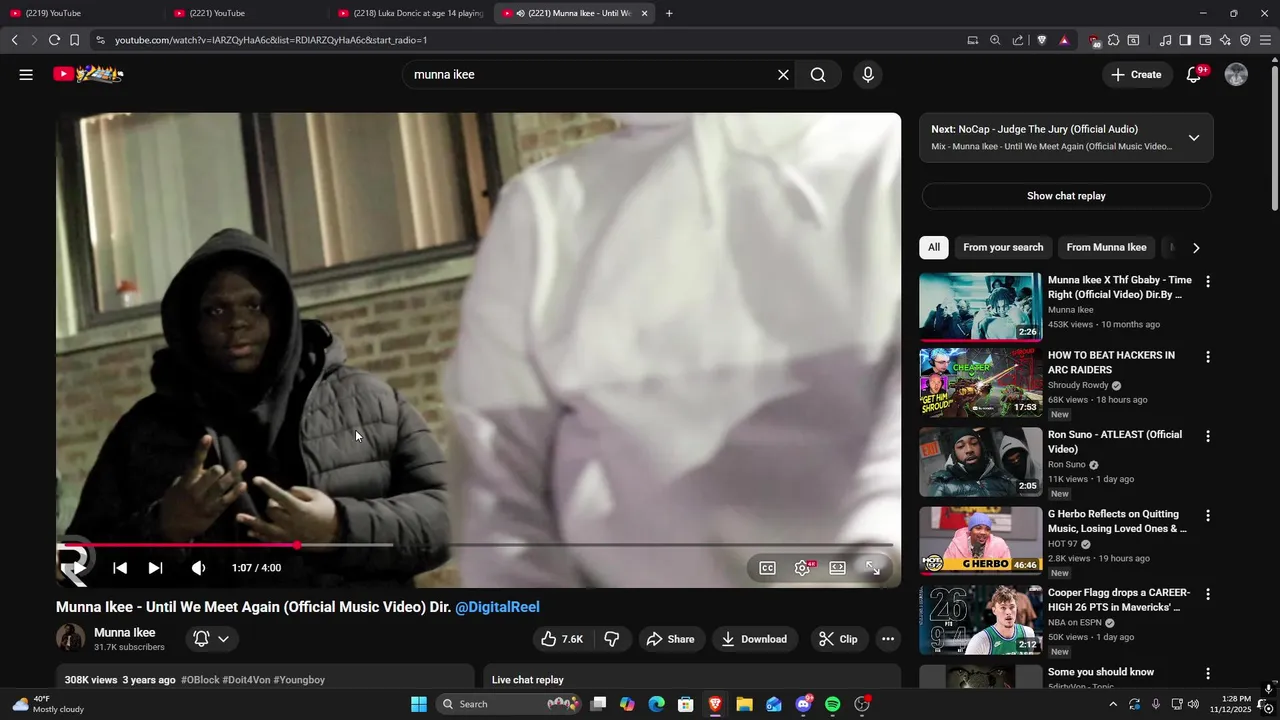Viewport: 1280px width, 720px height.
Task: Open the account avatar menu
Action: pos(1236,74)
